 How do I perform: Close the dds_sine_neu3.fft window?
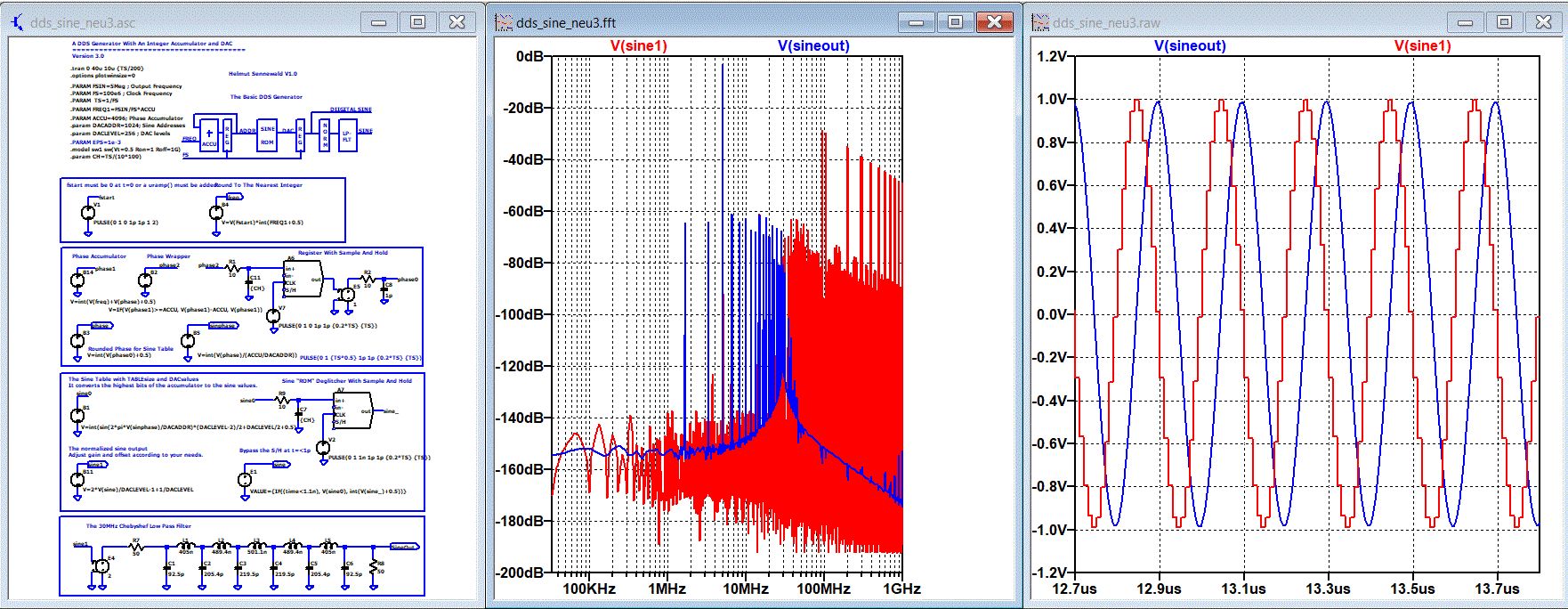pyautogui.click(x=995, y=22)
